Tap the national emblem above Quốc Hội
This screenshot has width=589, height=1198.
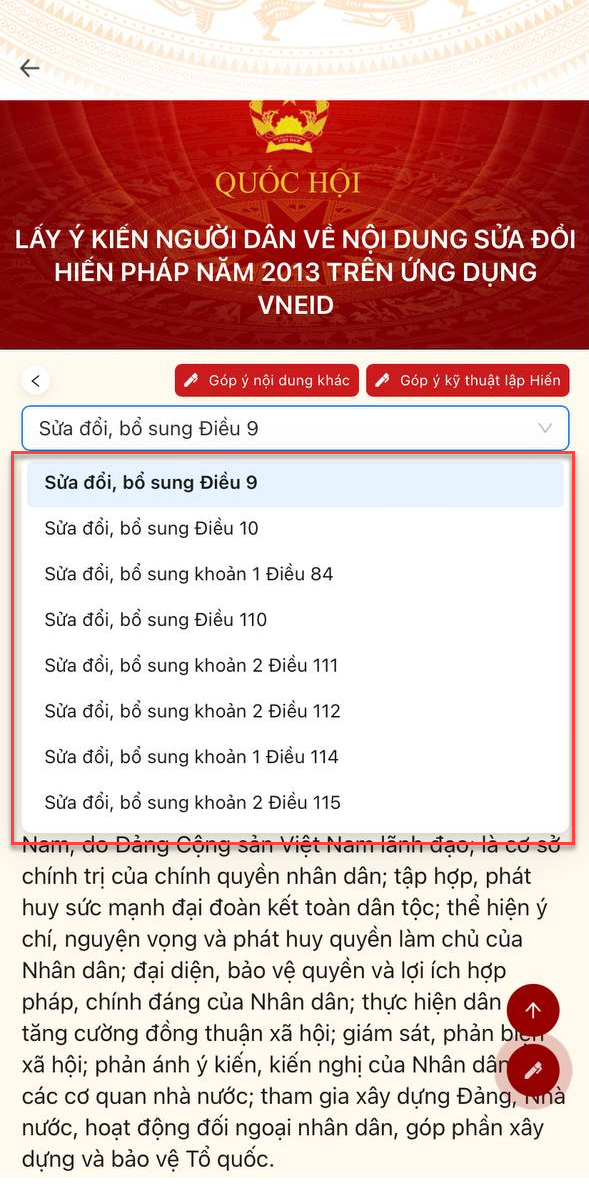[x=283, y=125]
